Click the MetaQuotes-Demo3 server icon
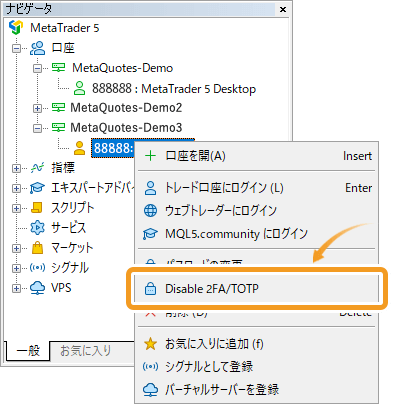The height and width of the screenshot is (404, 393). pos(58,128)
